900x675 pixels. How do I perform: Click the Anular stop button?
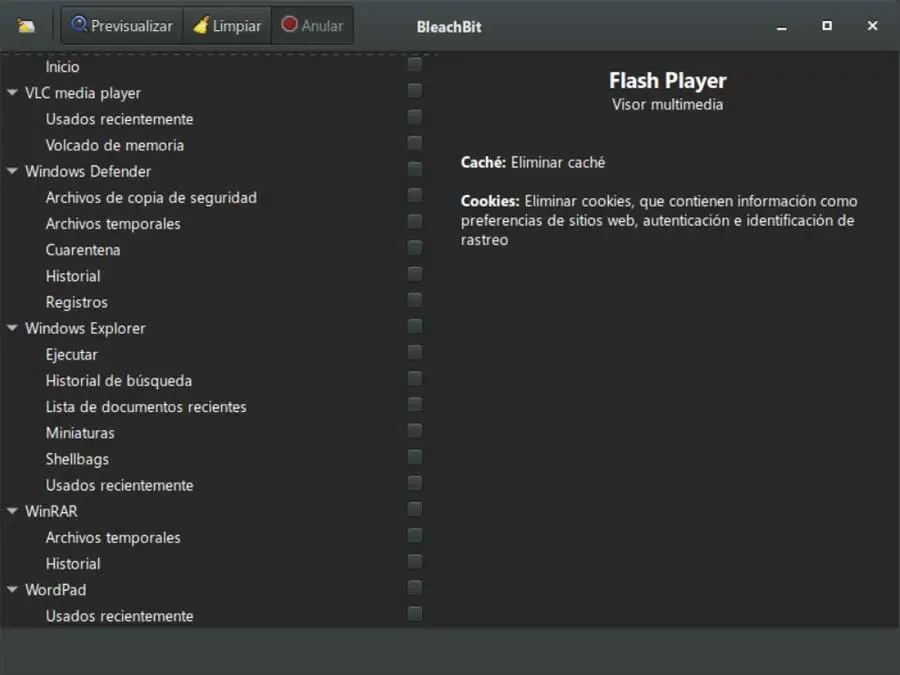coord(312,26)
